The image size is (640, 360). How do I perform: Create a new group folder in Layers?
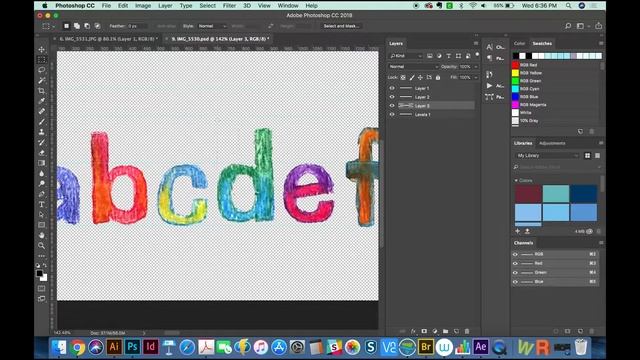click(x=445, y=331)
